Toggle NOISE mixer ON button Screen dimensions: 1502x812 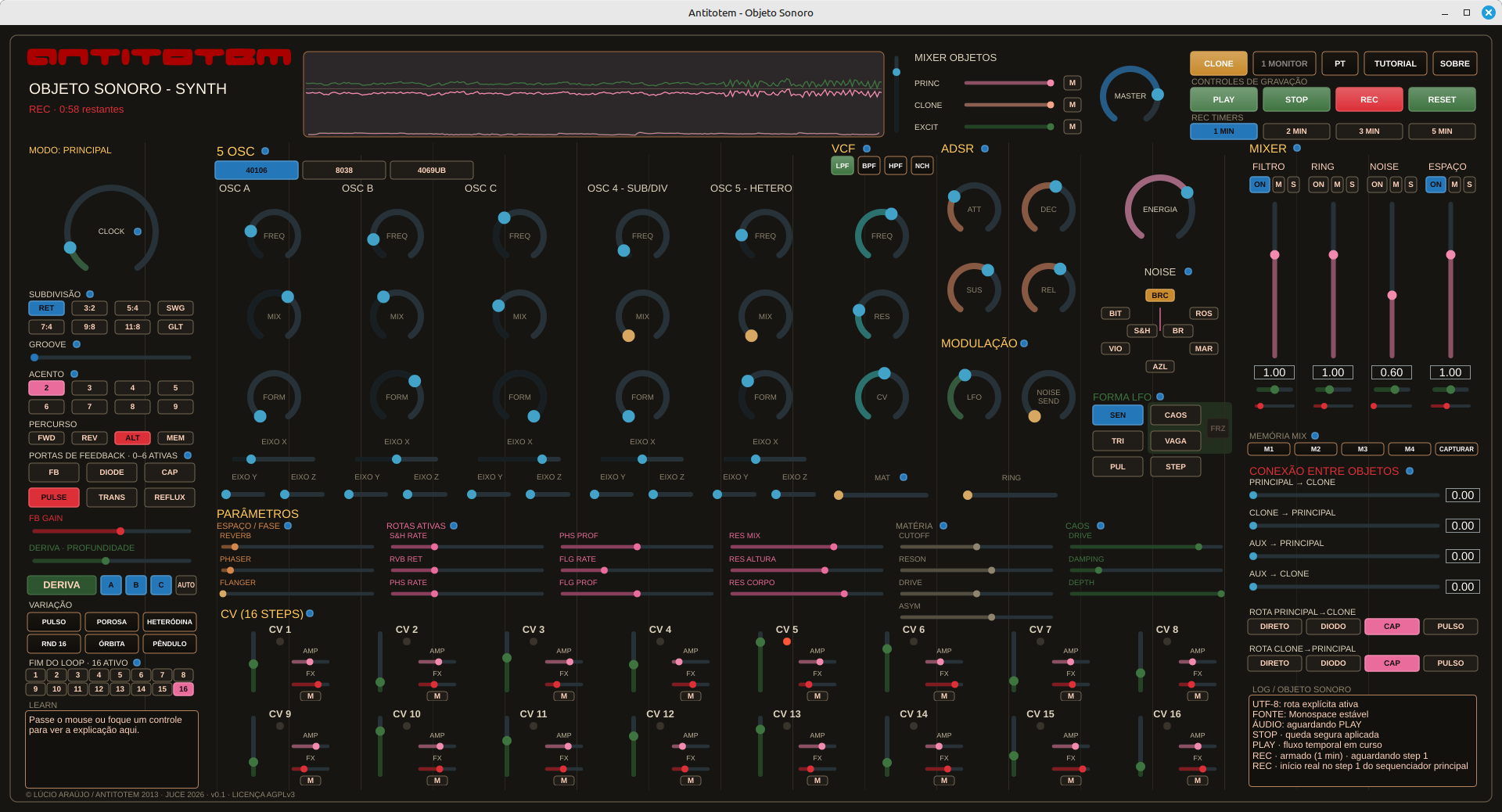click(1378, 185)
